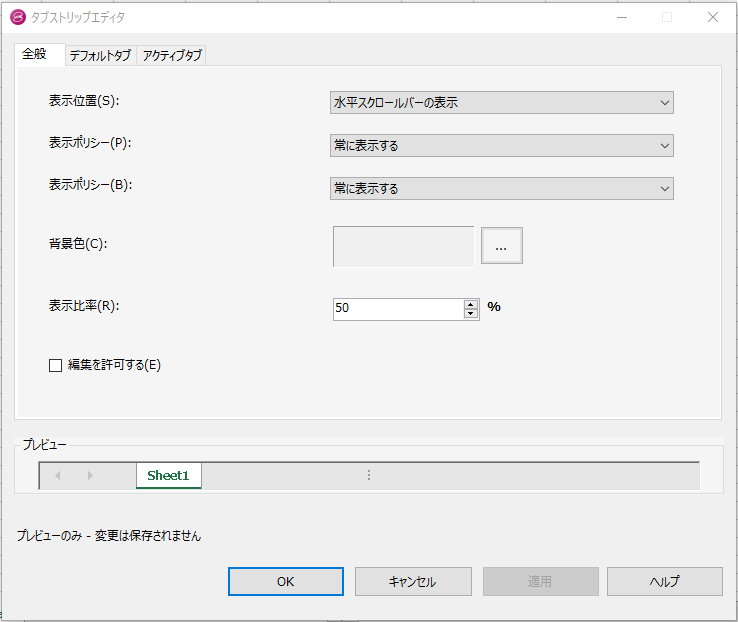Click the three-dot splitter grip in preview

tap(369, 476)
